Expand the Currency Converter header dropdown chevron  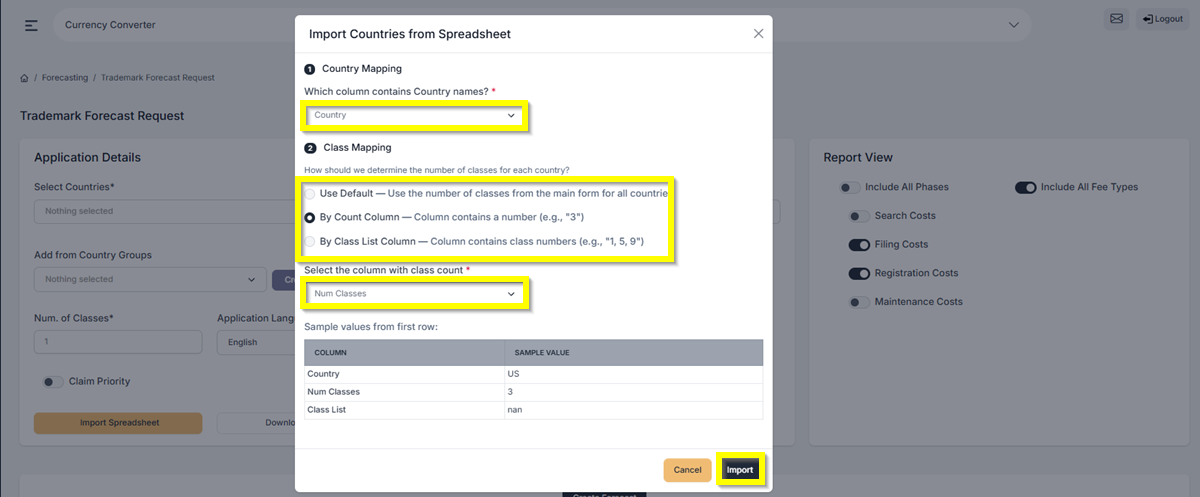pyautogui.click(x=1013, y=25)
